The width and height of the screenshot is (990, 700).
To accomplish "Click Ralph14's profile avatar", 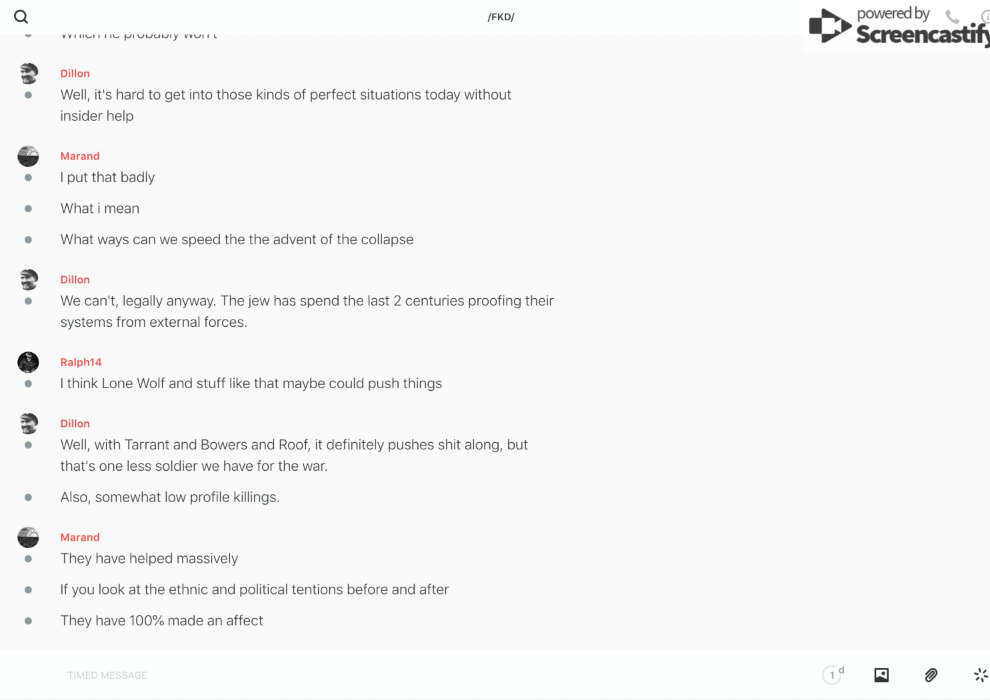I will tap(28, 362).
